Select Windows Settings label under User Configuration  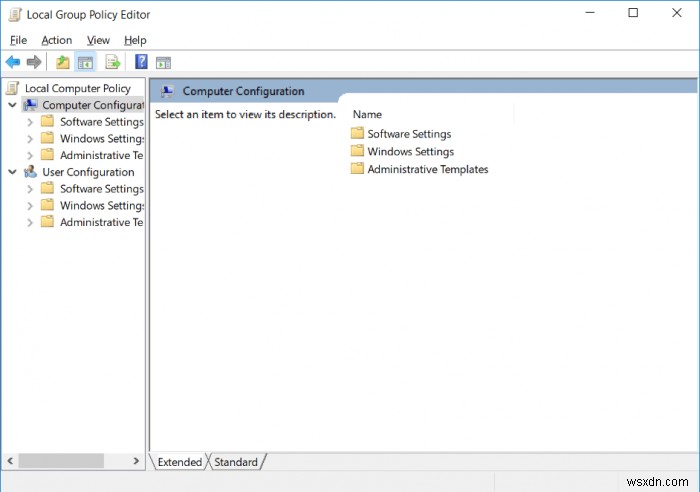coord(102,206)
